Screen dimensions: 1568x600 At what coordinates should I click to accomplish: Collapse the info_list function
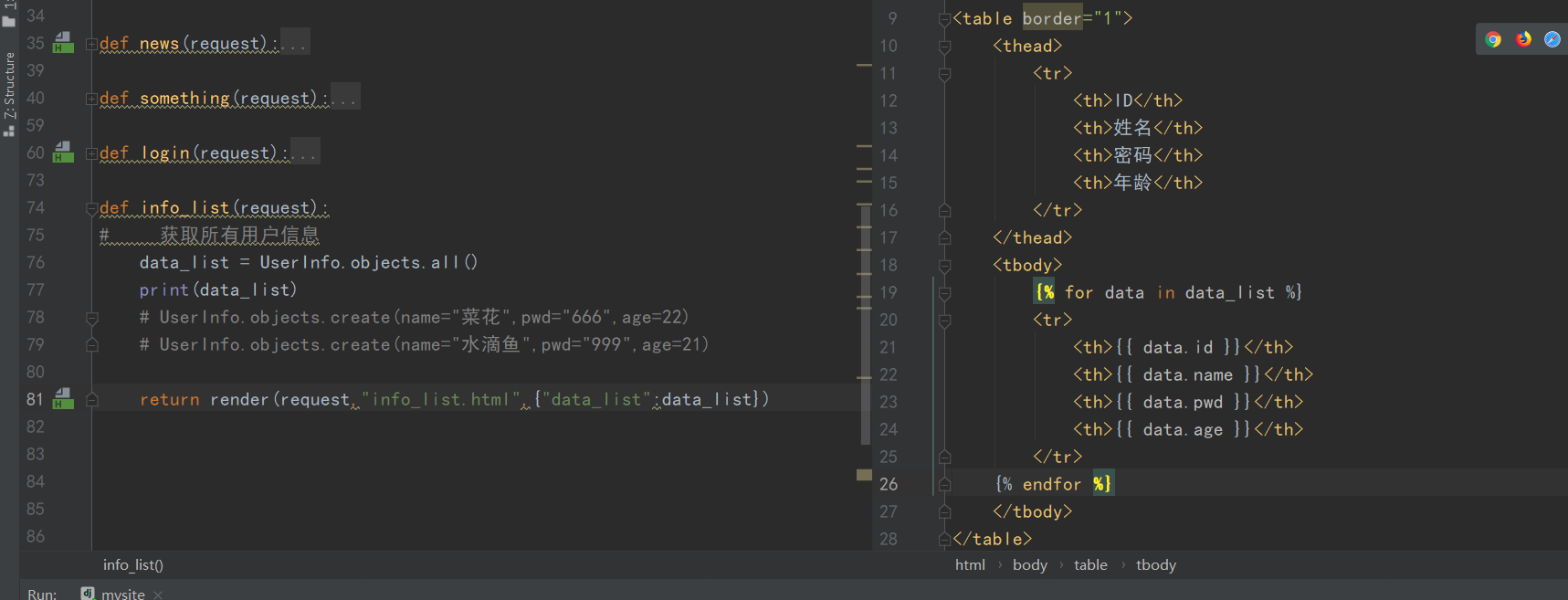pos(91,208)
